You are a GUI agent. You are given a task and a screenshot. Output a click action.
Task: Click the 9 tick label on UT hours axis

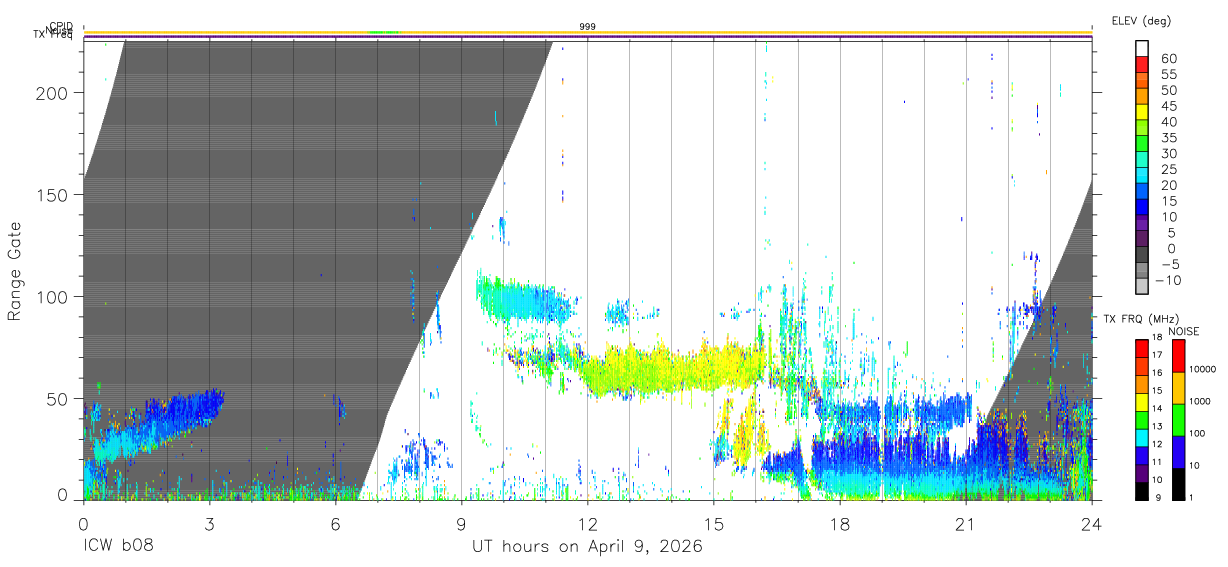click(x=461, y=523)
